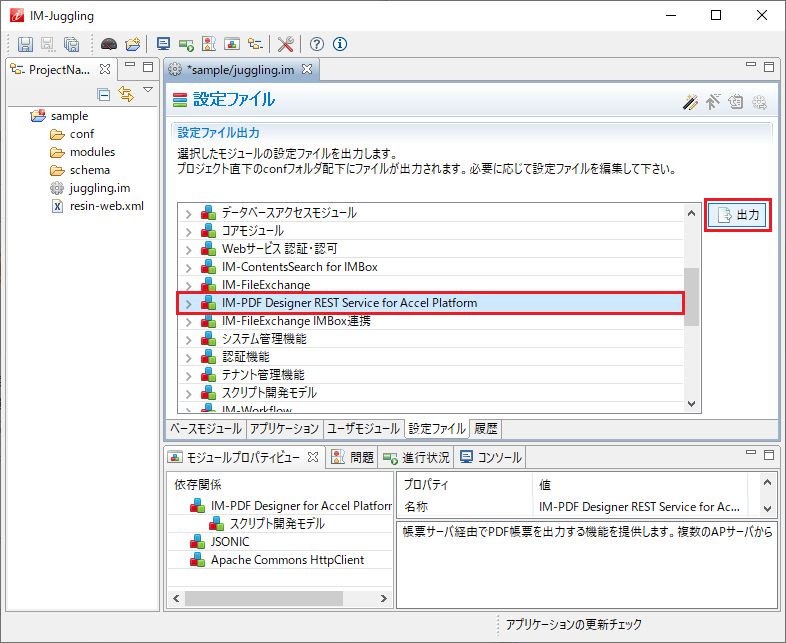Click the project navigator toolbar icon
This screenshot has width=786, height=643.
pyautogui.click(x=255, y=44)
